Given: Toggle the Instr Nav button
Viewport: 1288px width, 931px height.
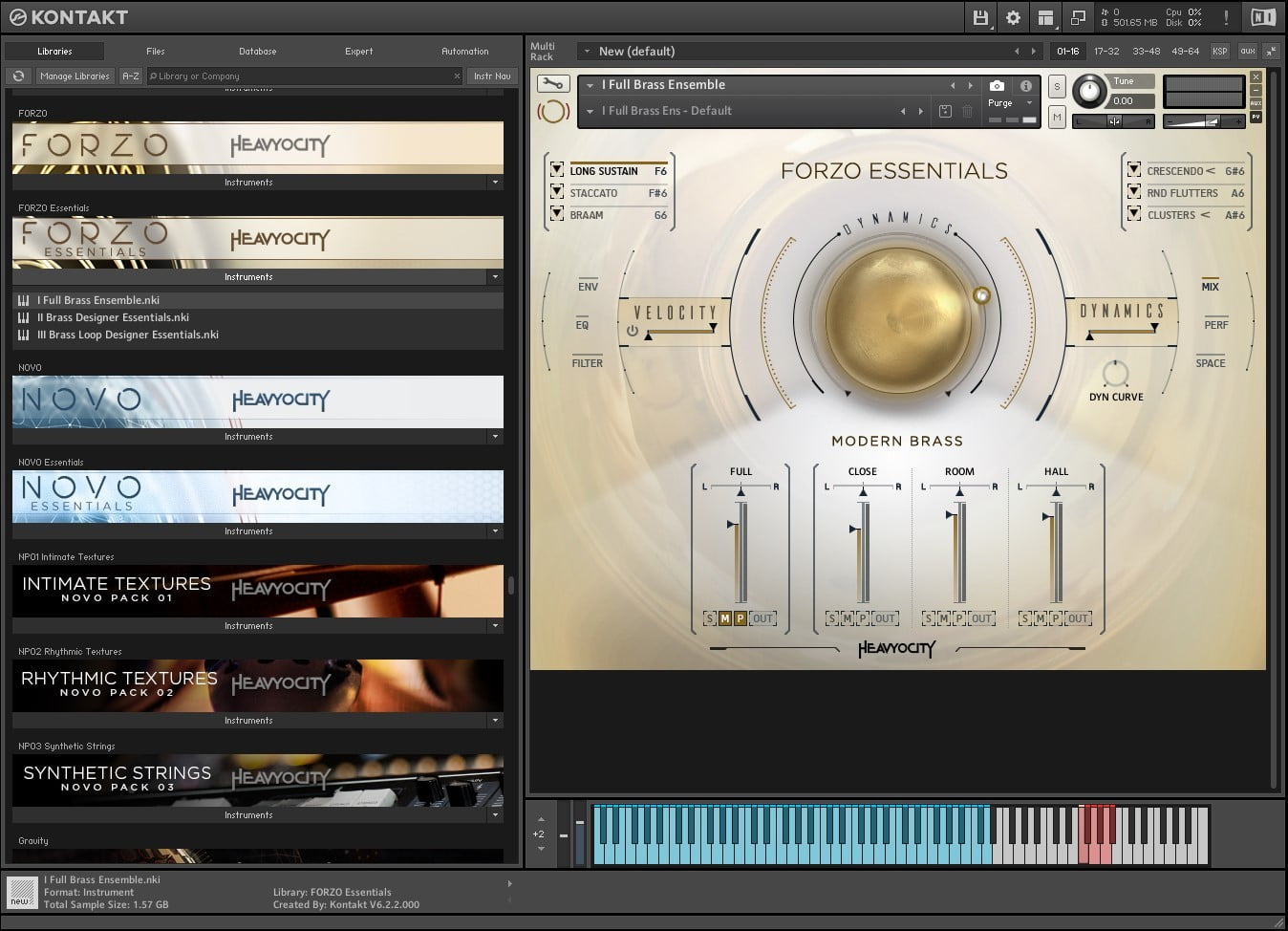Looking at the screenshot, I should click(x=492, y=76).
